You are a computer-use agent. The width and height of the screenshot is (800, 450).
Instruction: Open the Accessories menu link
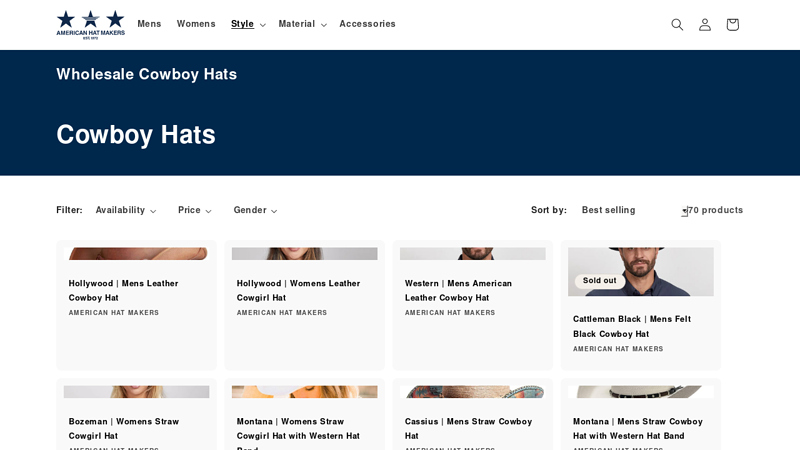coord(367,24)
